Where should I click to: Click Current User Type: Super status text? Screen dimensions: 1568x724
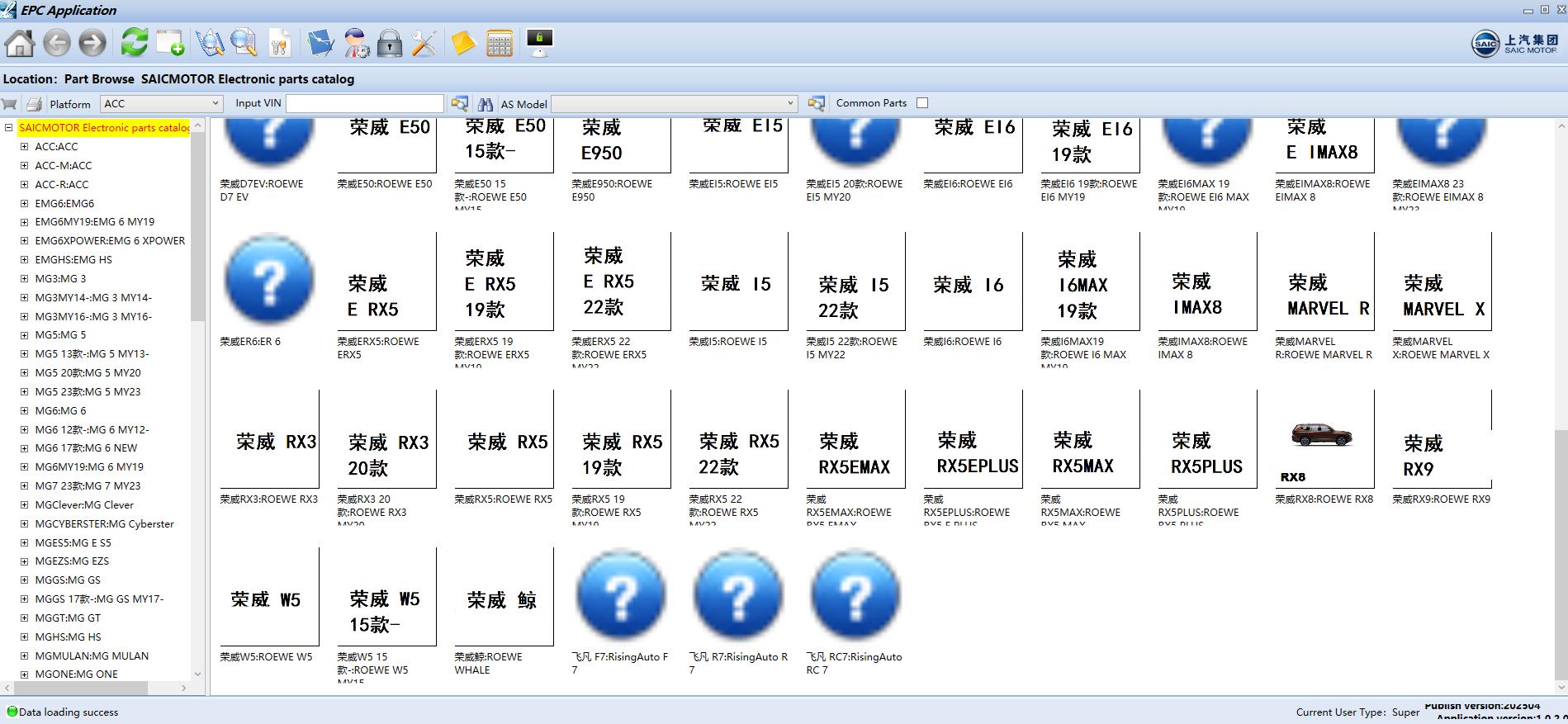click(x=1358, y=712)
